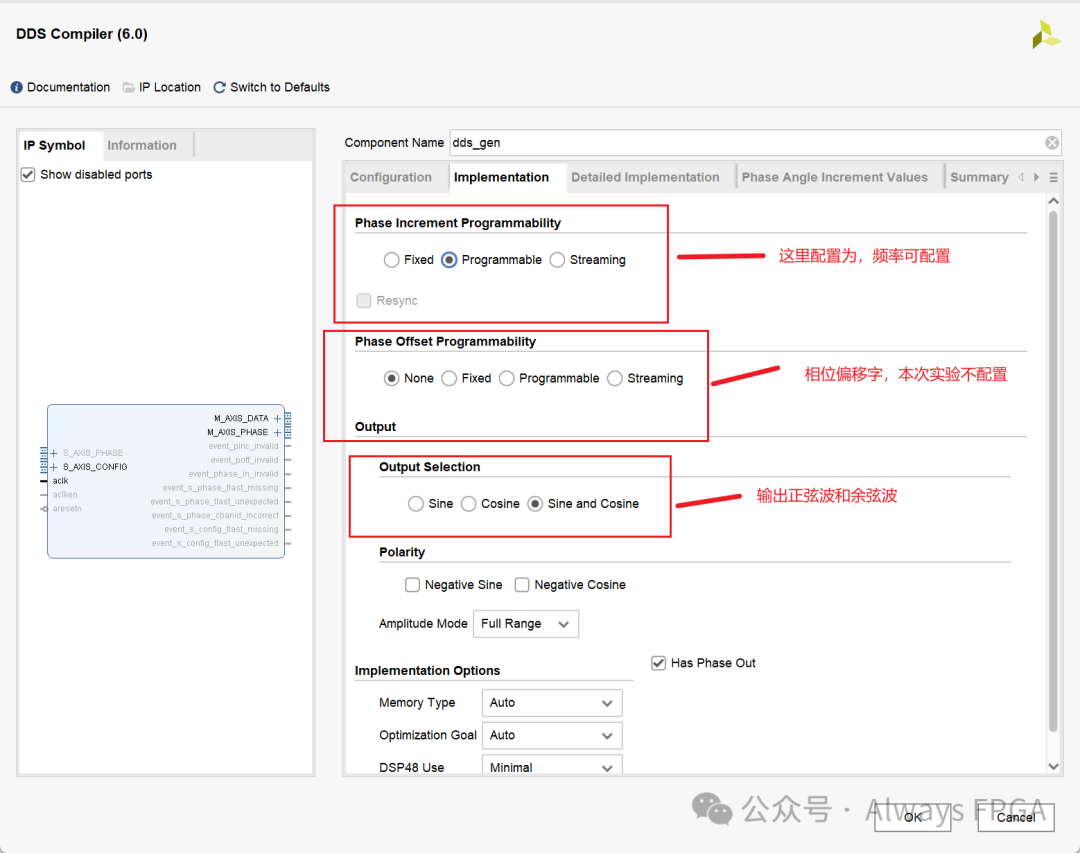Viewport: 1080px width, 853px height.
Task: Open the tab list menu icon
Action: click(1053, 178)
